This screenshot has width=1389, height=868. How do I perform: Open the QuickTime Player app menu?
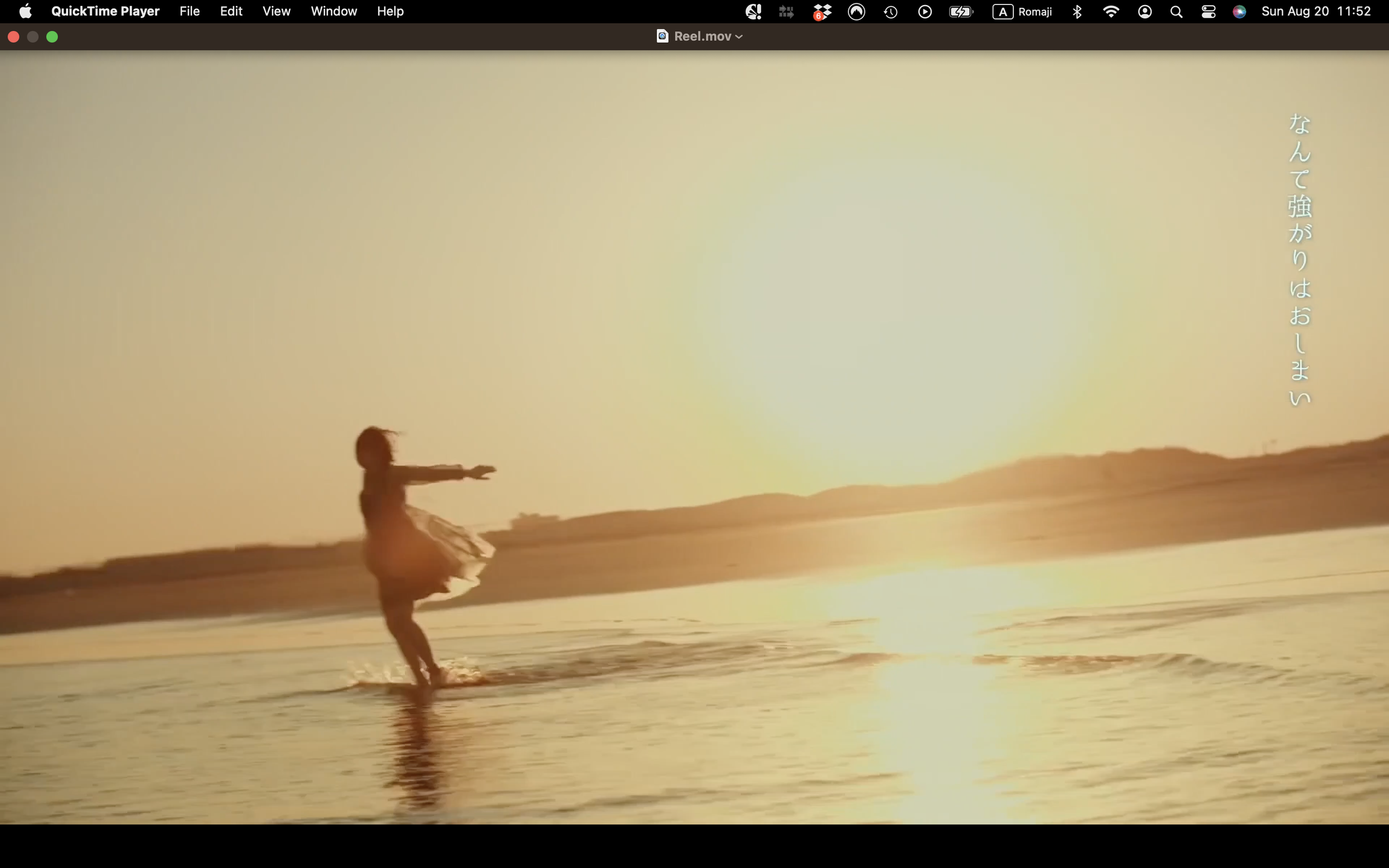[105, 12]
